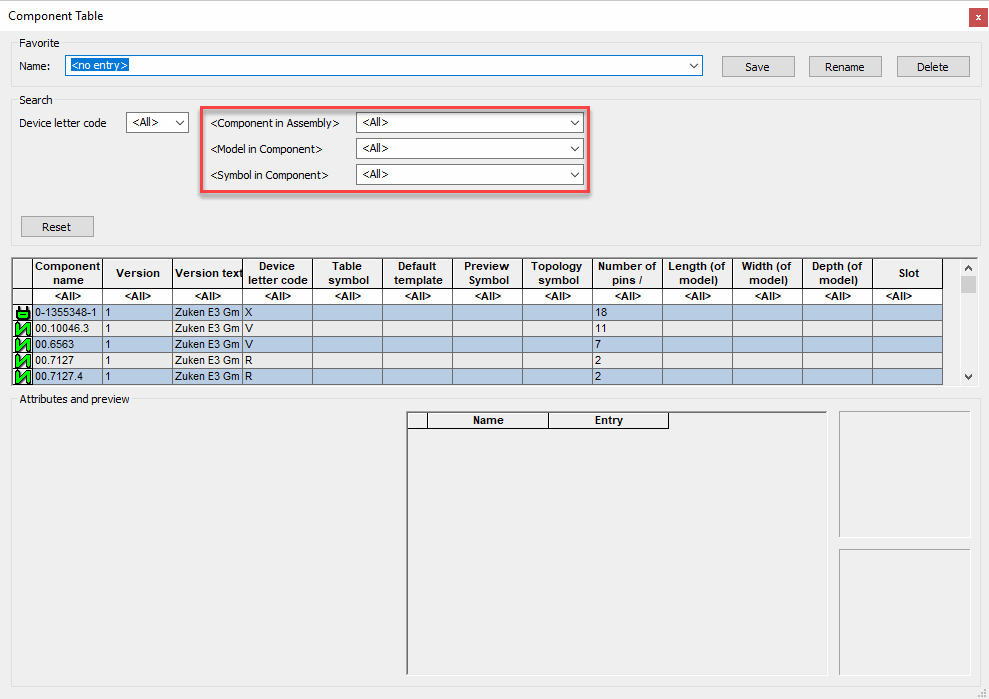989x699 pixels.
Task: Click the Save favorite button
Action: tap(758, 67)
